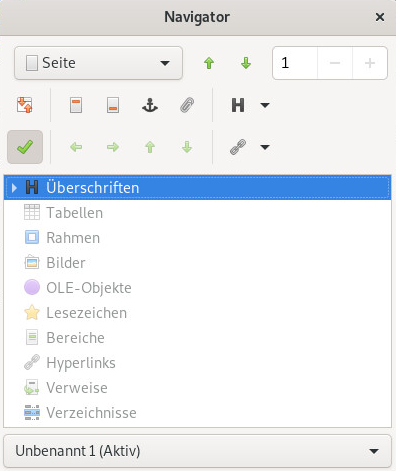Viewport: 396px width, 471px height.
Task: Click the Demote Level right arrow
Action: point(113,147)
